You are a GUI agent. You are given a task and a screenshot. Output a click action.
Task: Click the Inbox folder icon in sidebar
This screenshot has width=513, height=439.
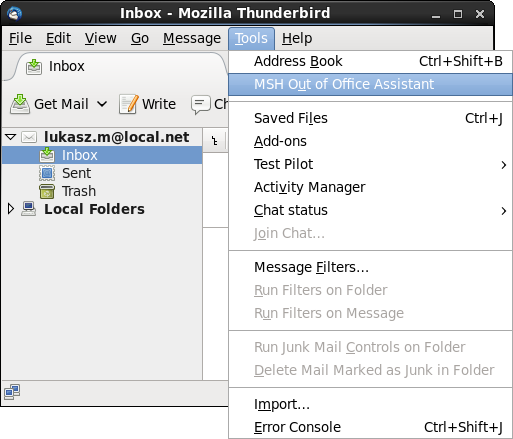point(47,155)
